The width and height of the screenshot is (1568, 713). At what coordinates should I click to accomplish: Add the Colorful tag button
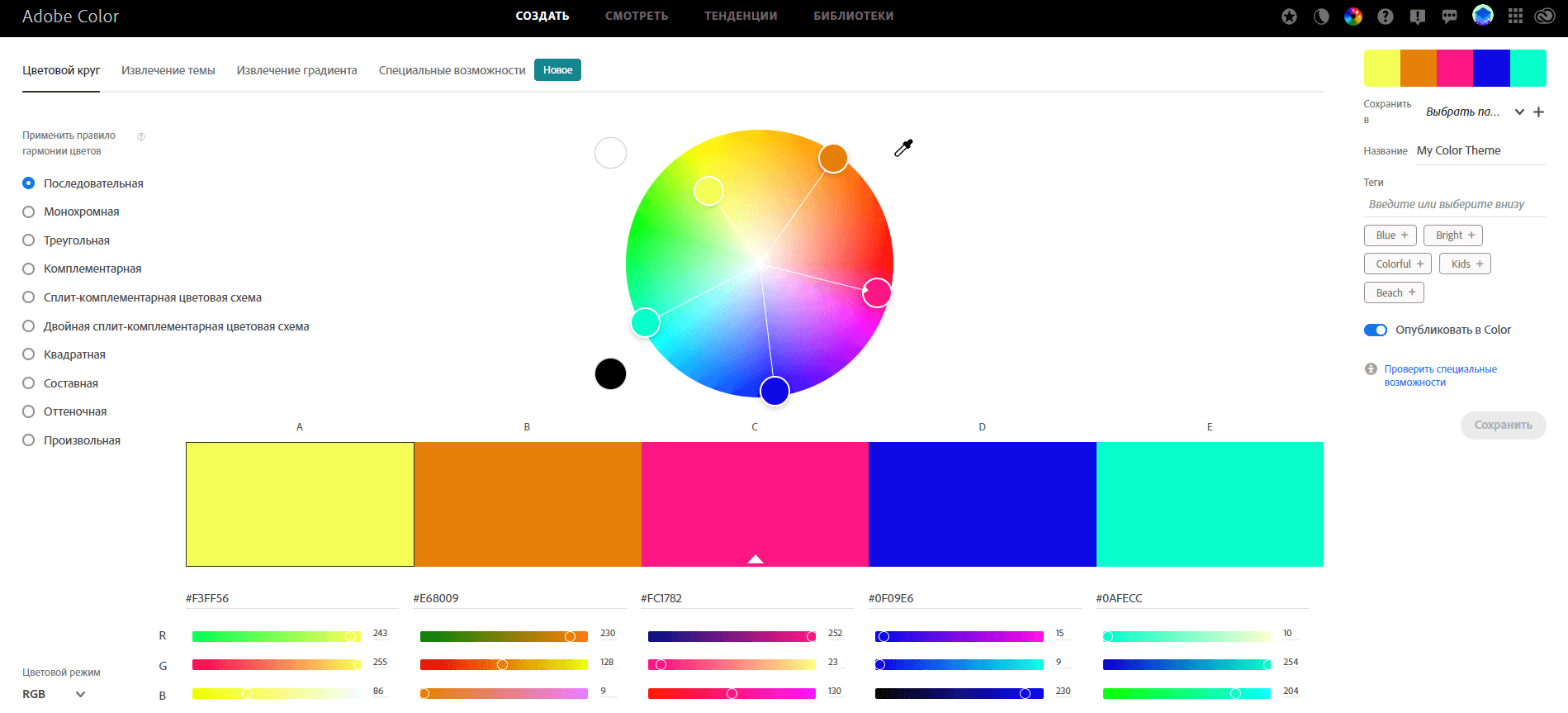tap(1397, 264)
